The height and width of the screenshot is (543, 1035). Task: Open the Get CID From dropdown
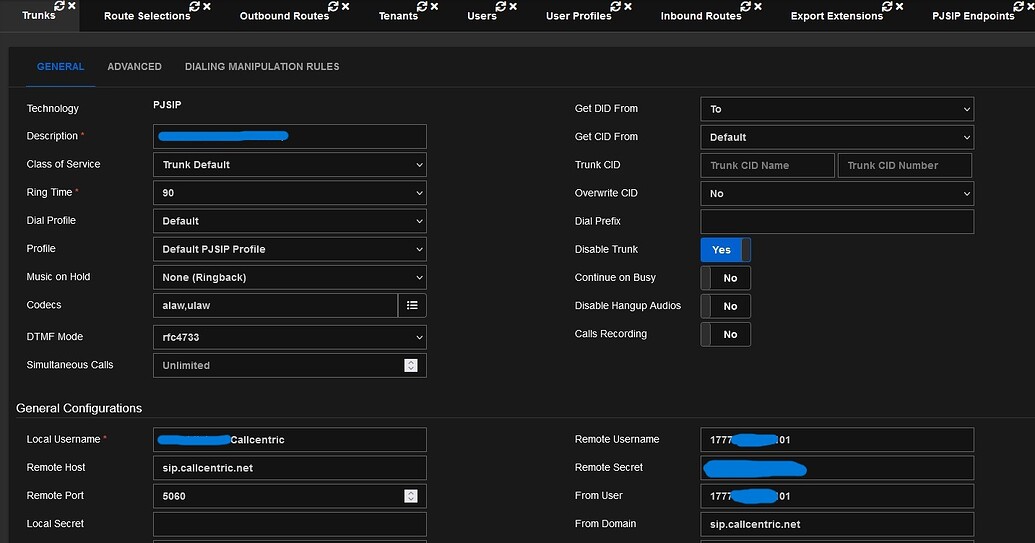(x=837, y=137)
